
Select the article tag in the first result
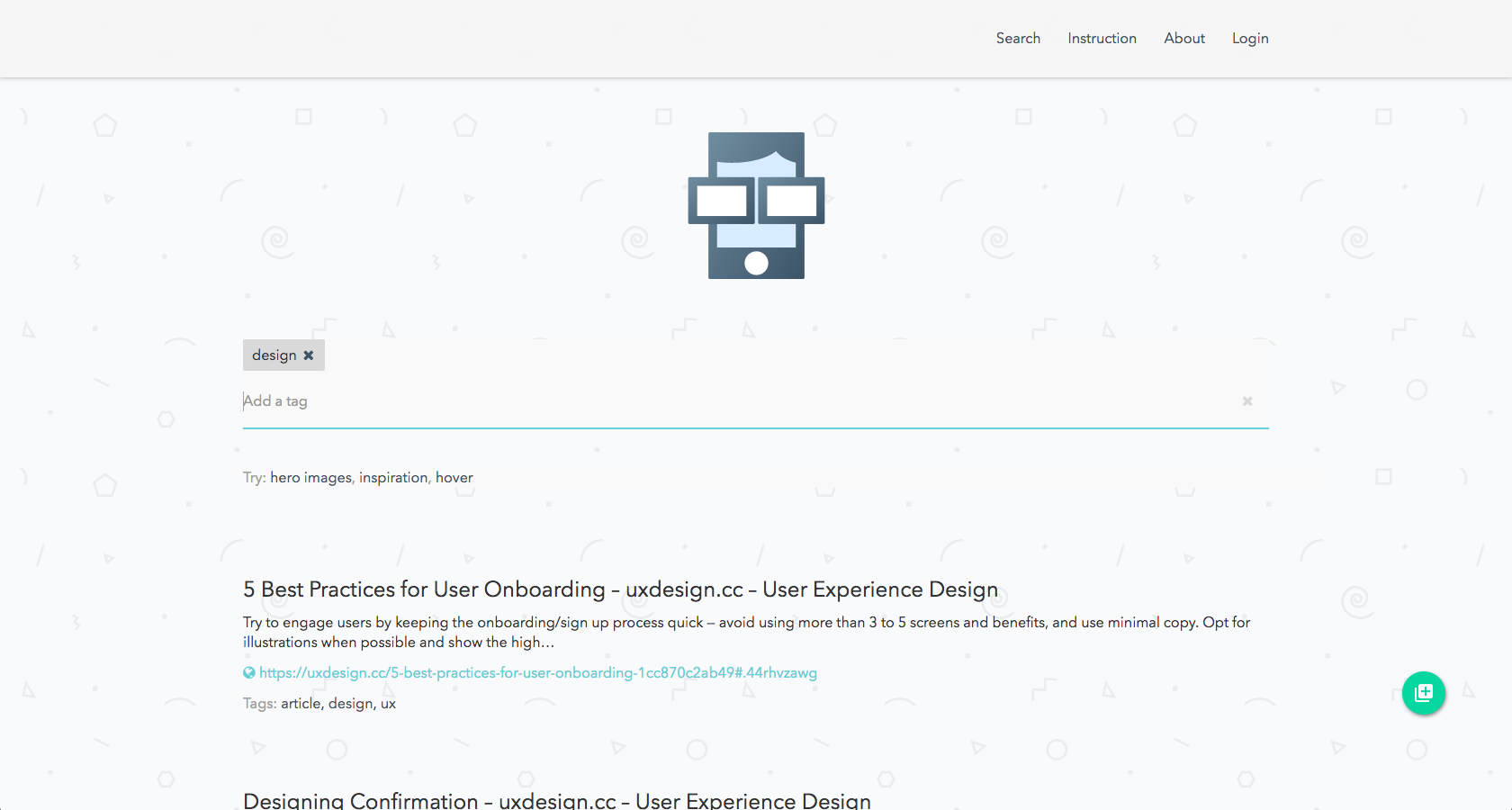[x=301, y=704]
